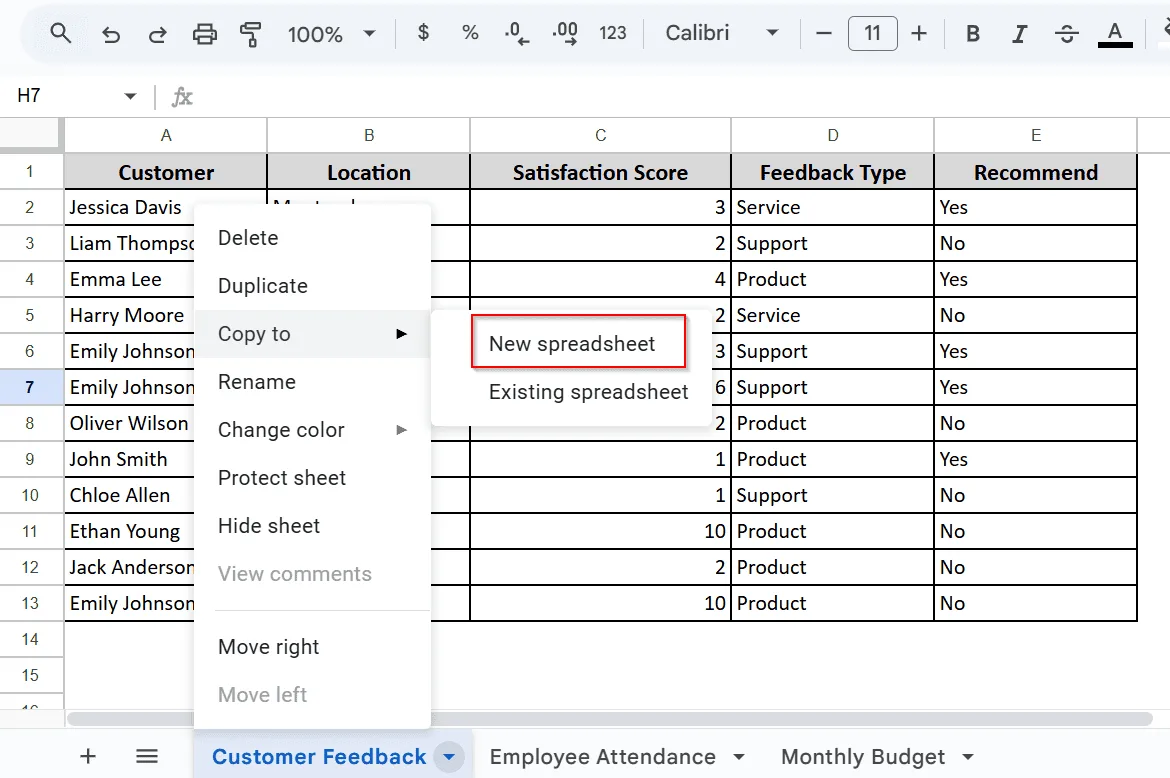
Task: Print the spreadsheet
Action: pos(204,34)
